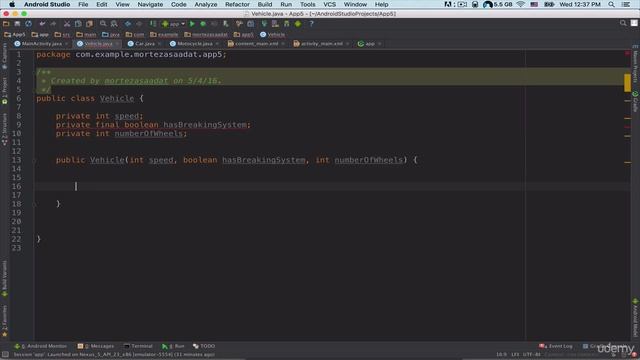The image size is (640, 360).
Task: Click the Help question mark icon
Action: 311,24
